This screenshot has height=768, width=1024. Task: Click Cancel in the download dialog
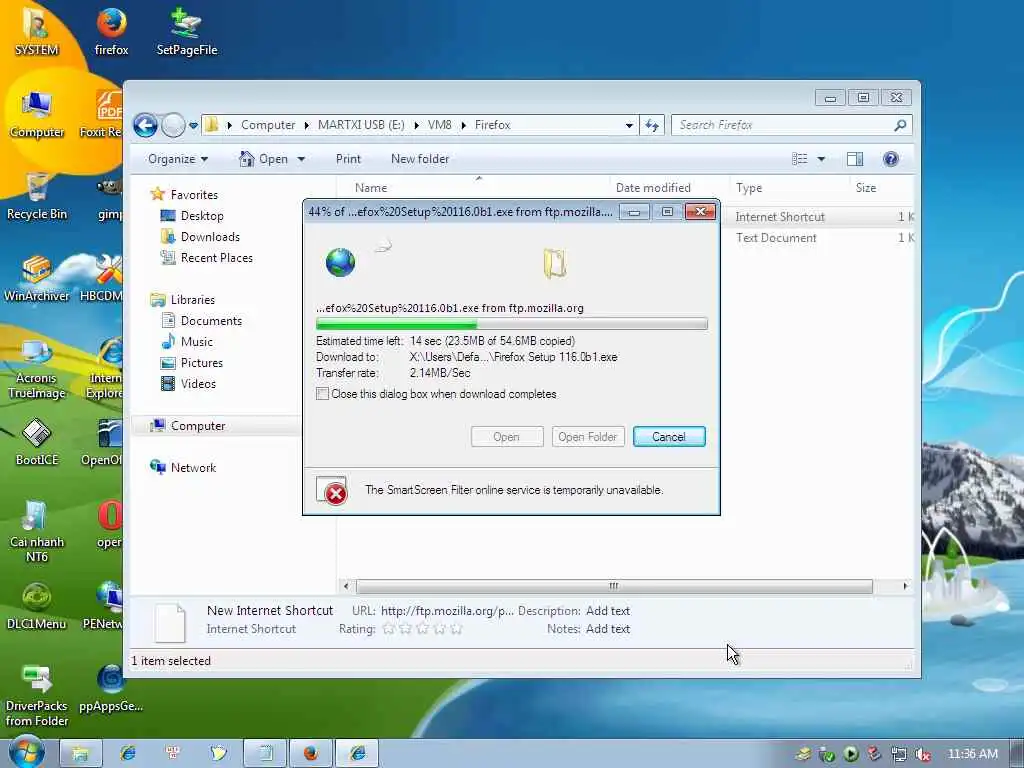(x=669, y=437)
